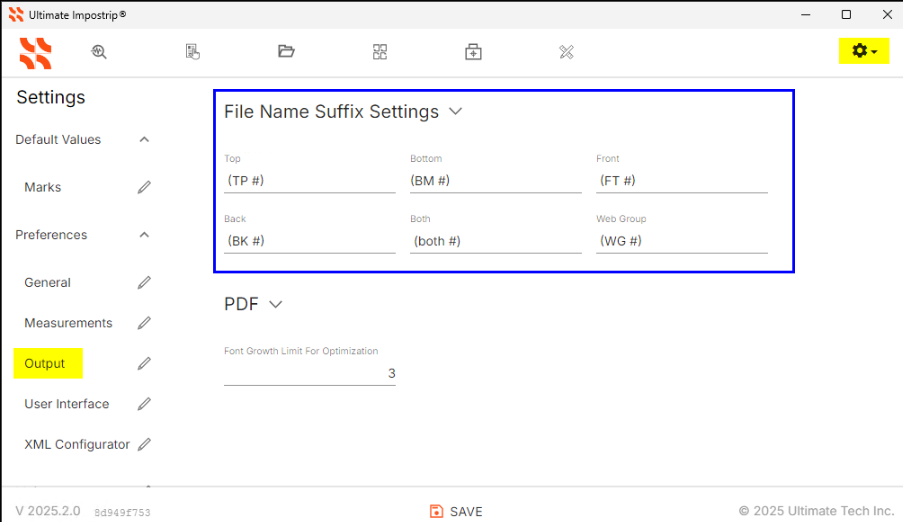Click the four-squares layout toolbar icon

pyautogui.click(x=380, y=52)
